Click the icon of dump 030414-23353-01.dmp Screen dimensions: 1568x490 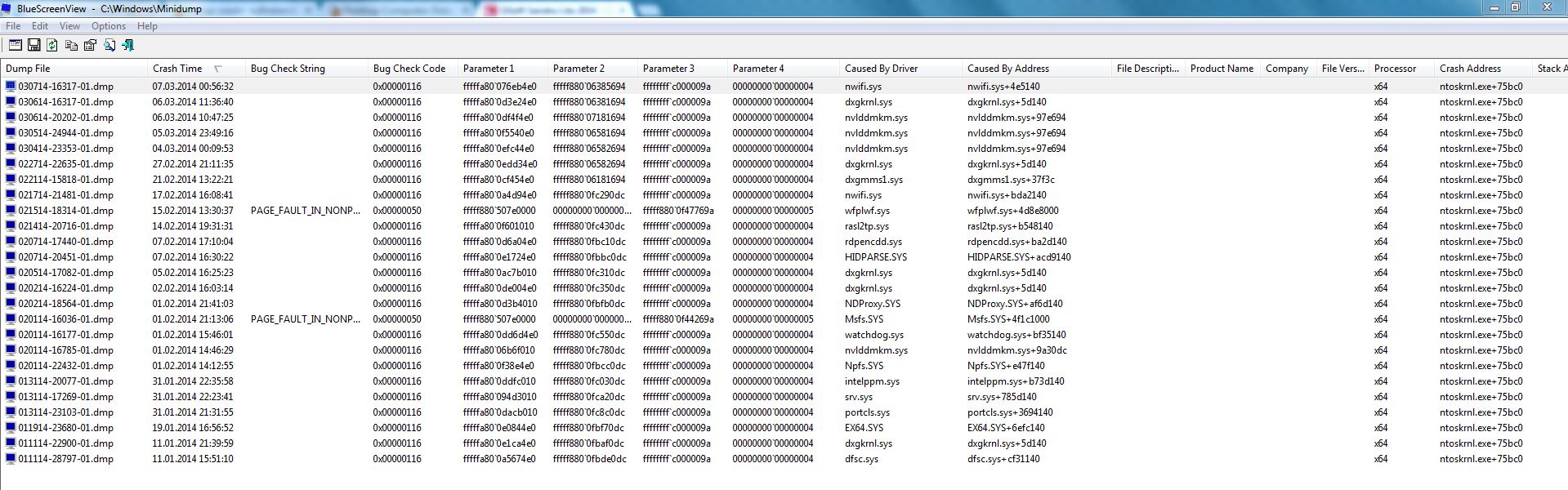click(11, 148)
